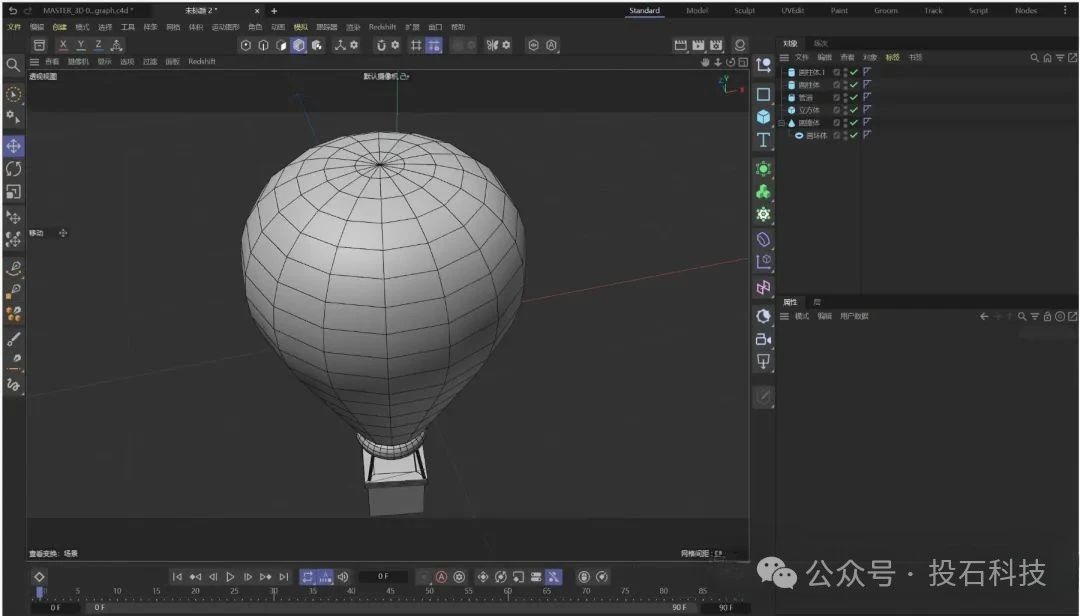Toggle X axis lock in toolbar
Viewport: 1080px width, 616px height.
63,45
